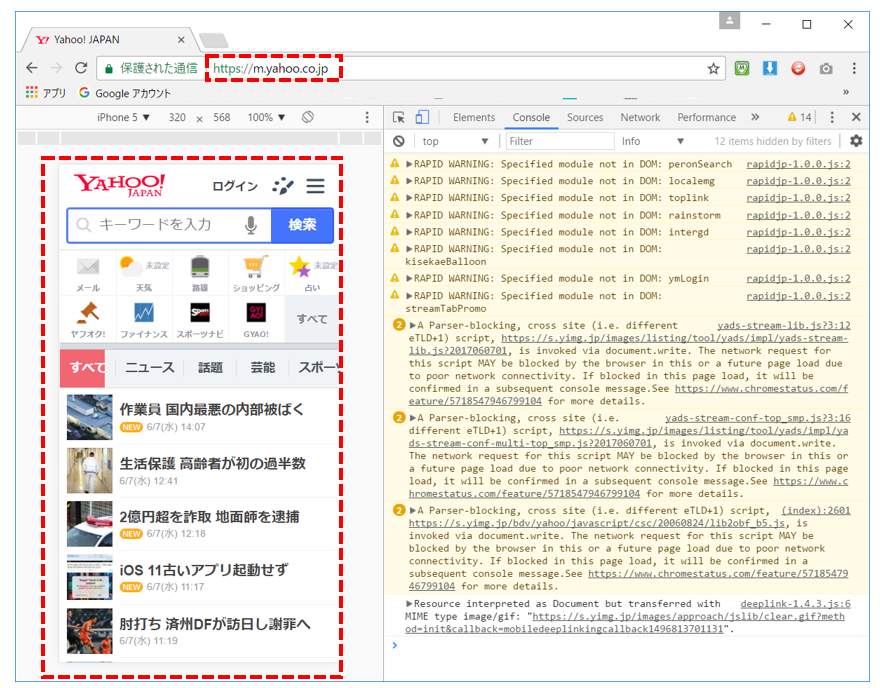The height and width of the screenshot is (688, 880).
Task: Open Chrome's three-dot main menu
Action: 854,68
